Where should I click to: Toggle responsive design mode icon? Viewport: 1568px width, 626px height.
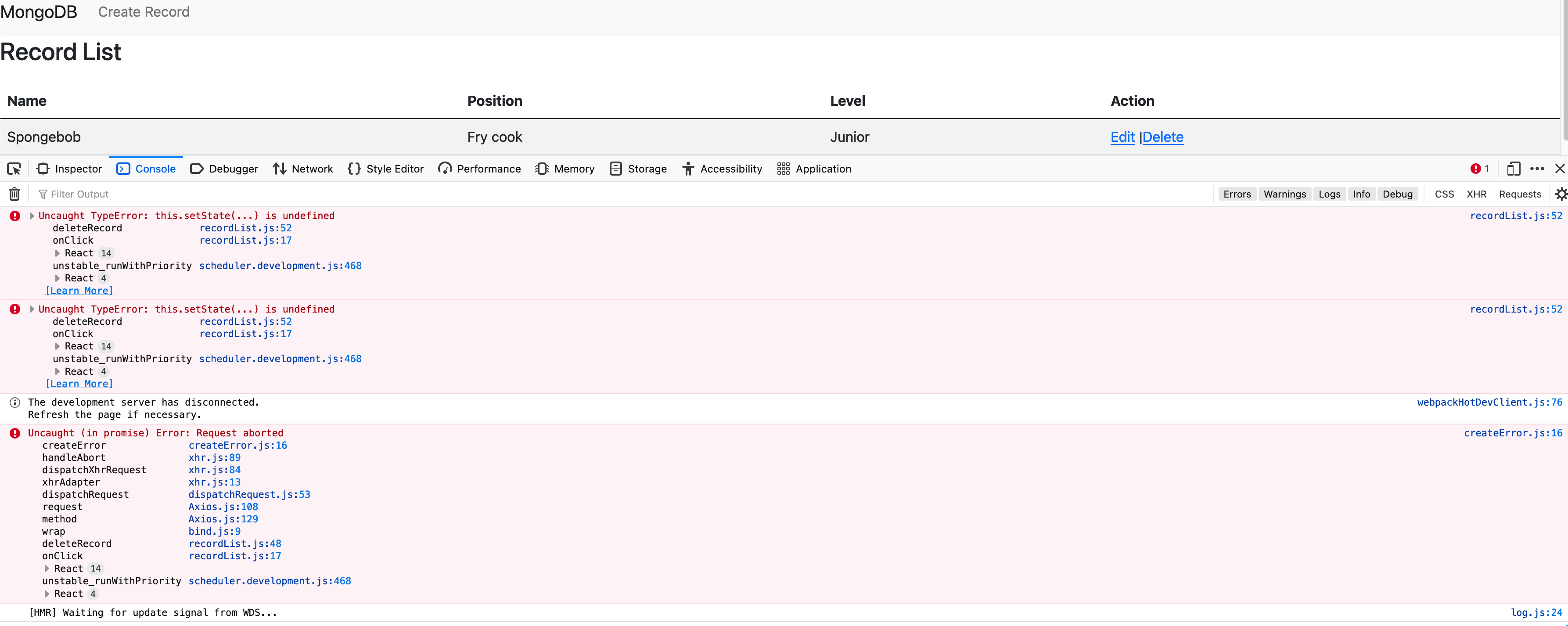[1513, 169]
